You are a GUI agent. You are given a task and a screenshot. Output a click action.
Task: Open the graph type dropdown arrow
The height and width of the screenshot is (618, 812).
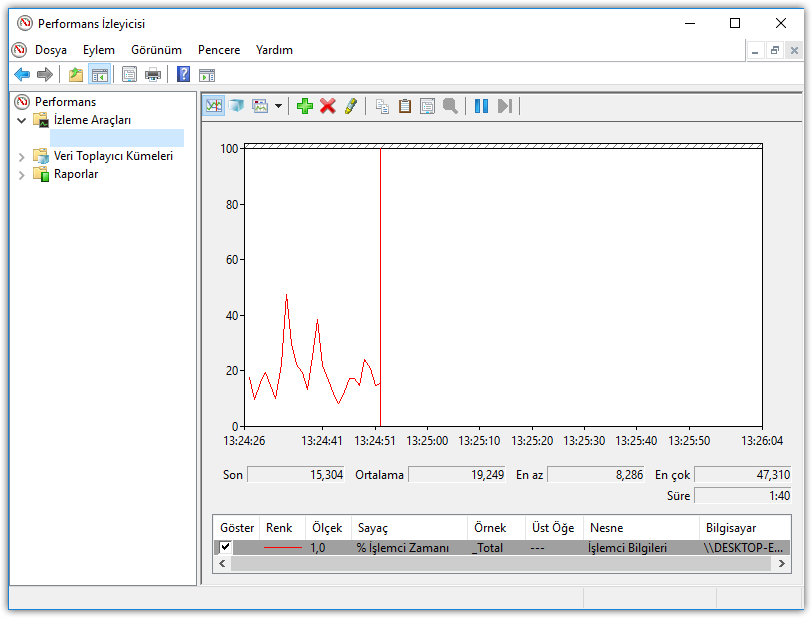(277, 105)
